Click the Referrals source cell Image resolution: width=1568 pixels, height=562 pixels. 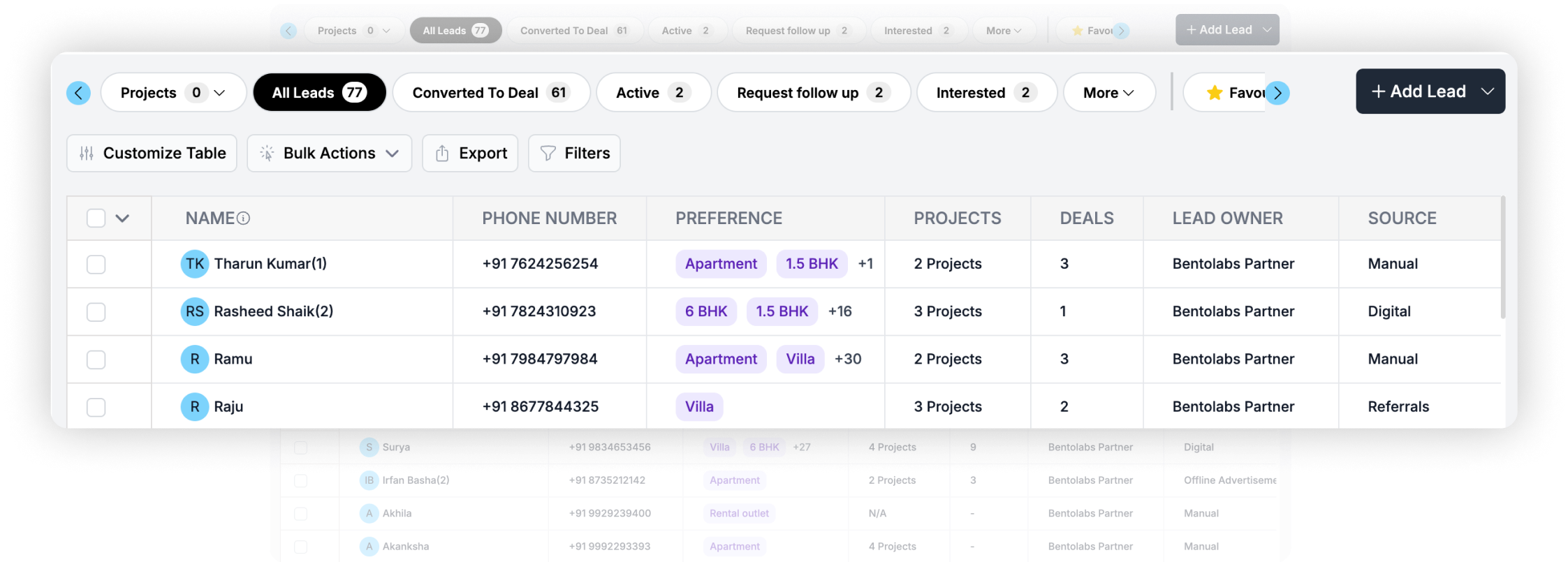(x=1398, y=406)
